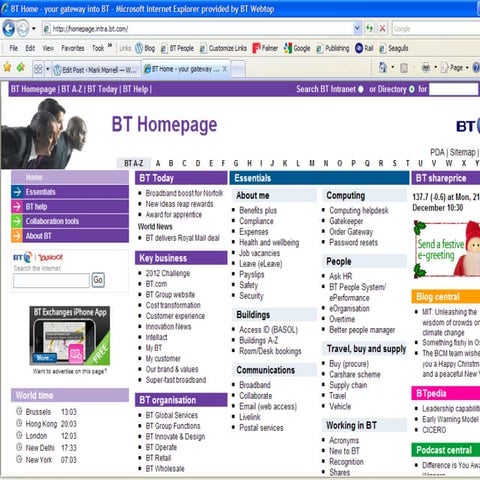Open the Rail Links bar shortcut
This screenshot has width=480, height=480.
[x=364, y=48]
